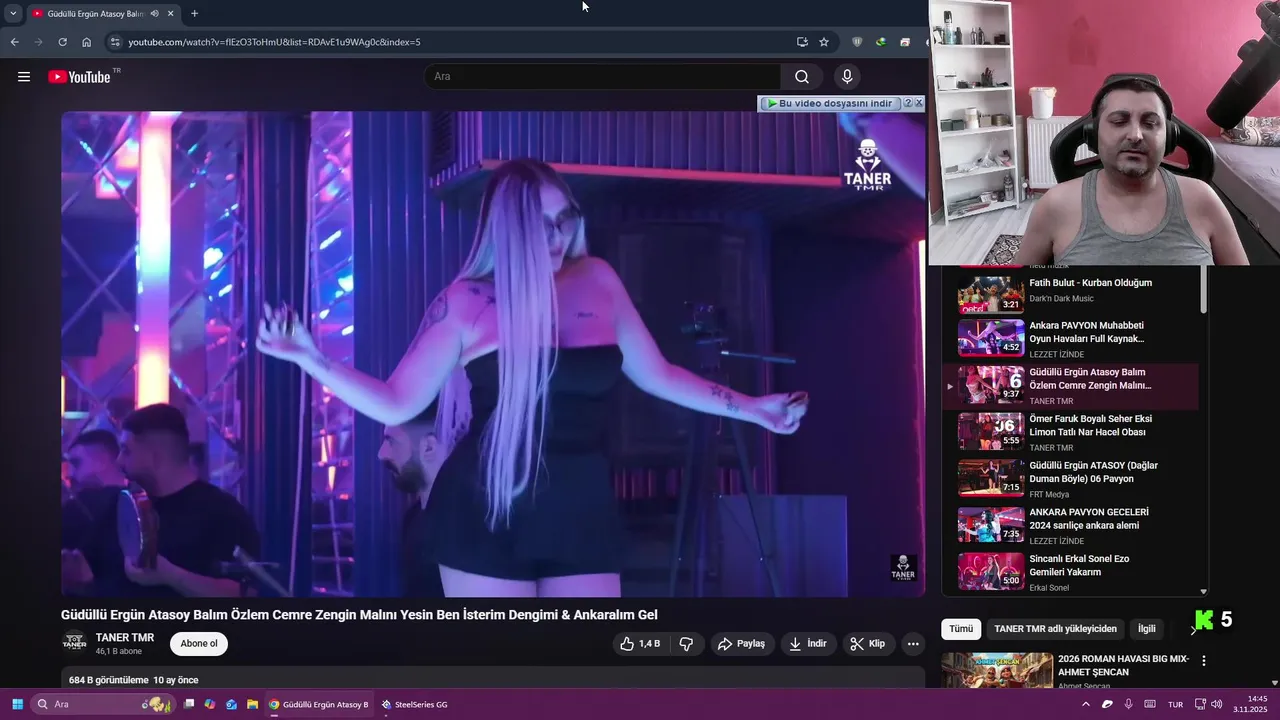Screen dimensions: 1280x720
Task: Click the browser address bar URL
Action: (274, 42)
